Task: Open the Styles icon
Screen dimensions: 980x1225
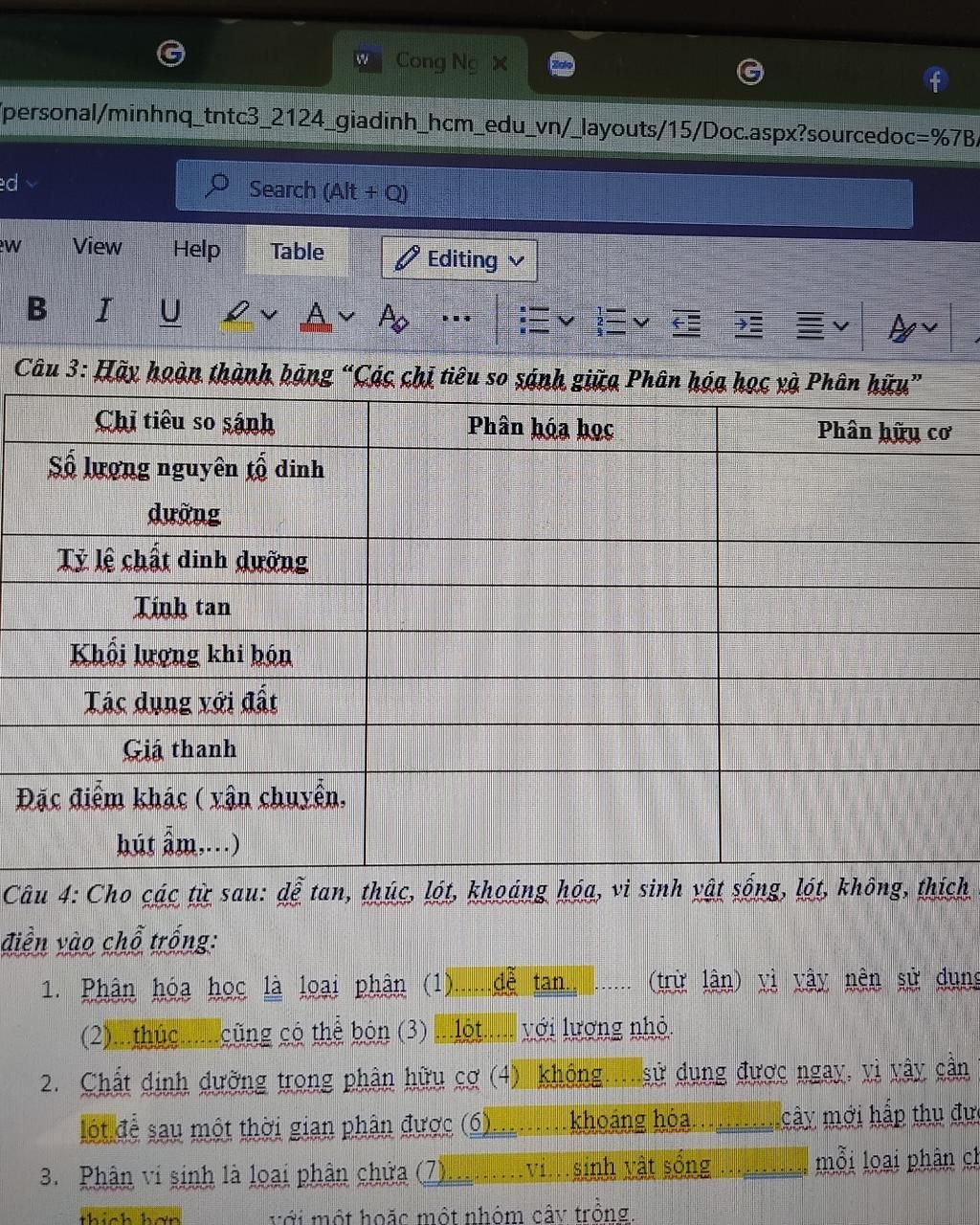Action: point(902,329)
